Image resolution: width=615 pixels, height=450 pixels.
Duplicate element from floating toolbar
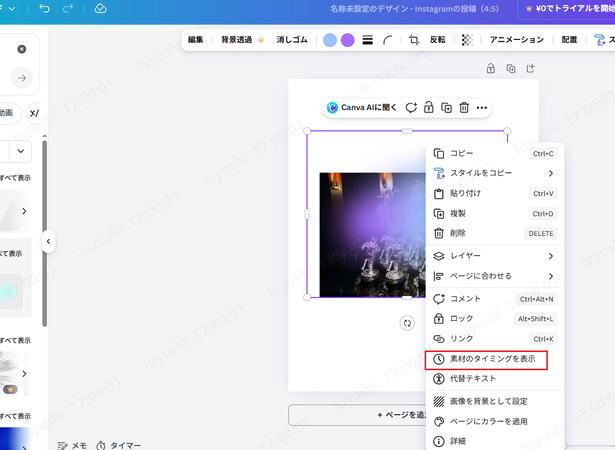click(x=446, y=107)
